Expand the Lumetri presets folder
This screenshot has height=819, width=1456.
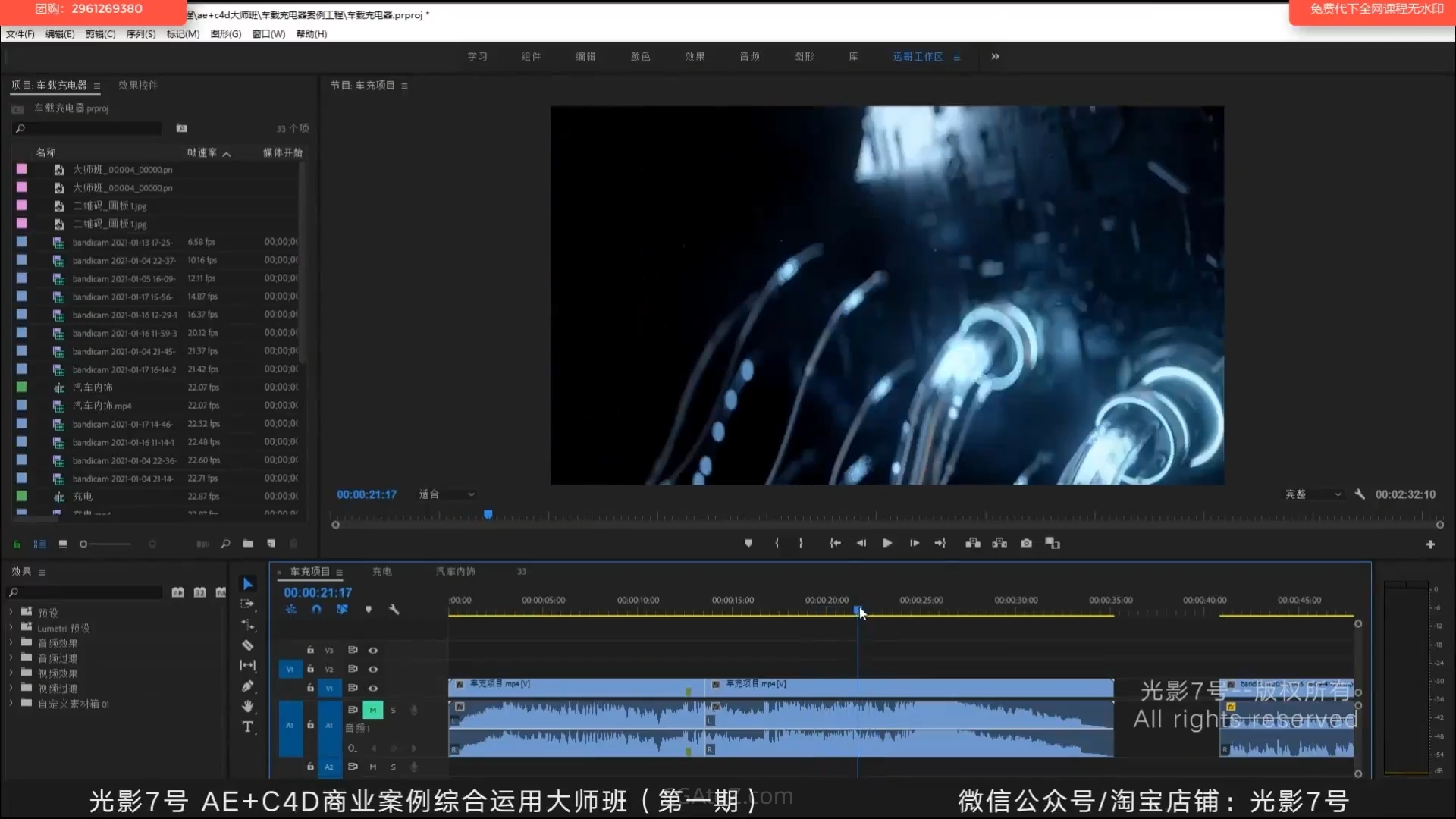[x=11, y=628]
